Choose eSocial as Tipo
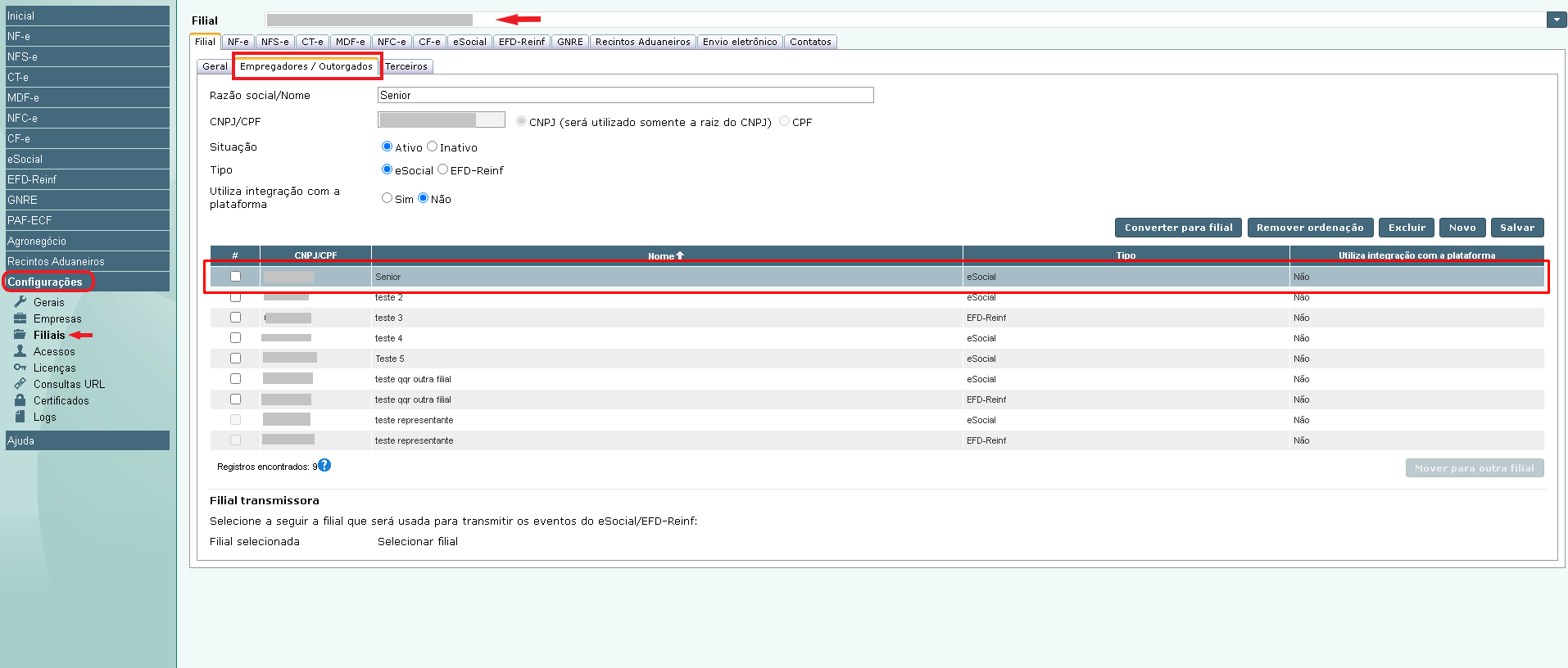Image resolution: width=1568 pixels, height=668 pixels. pyautogui.click(x=387, y=169)
